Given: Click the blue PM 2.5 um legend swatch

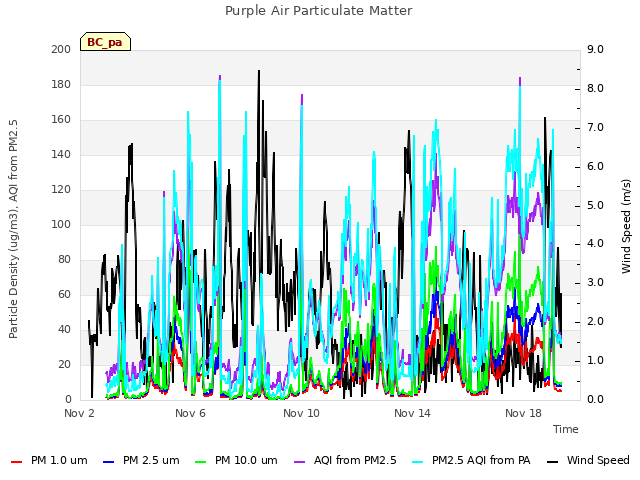Looking at the screenshot, I should coord(109,462).
